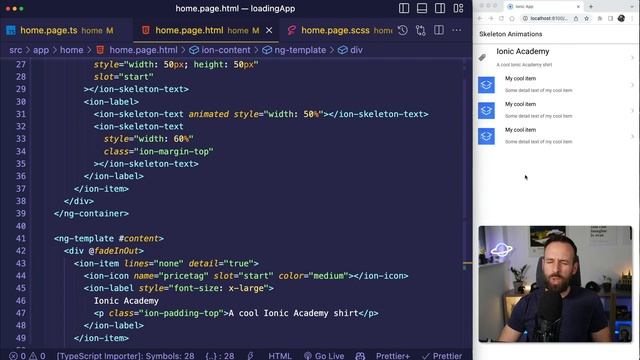Click 'A cool Ionic Academy shirt' subtitle in browser
Viewport: 640px width, 360px height.
524,64
